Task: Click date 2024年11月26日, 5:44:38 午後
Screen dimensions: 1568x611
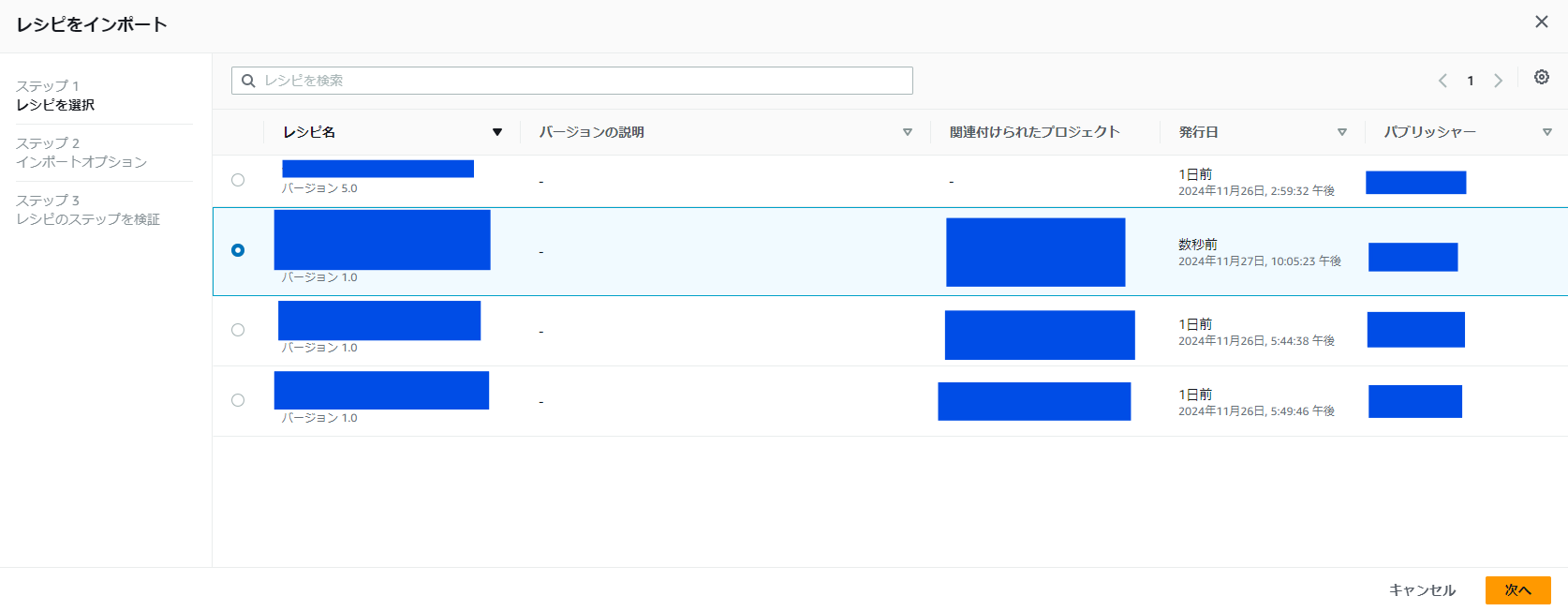Action: (x=1256, y=341)
